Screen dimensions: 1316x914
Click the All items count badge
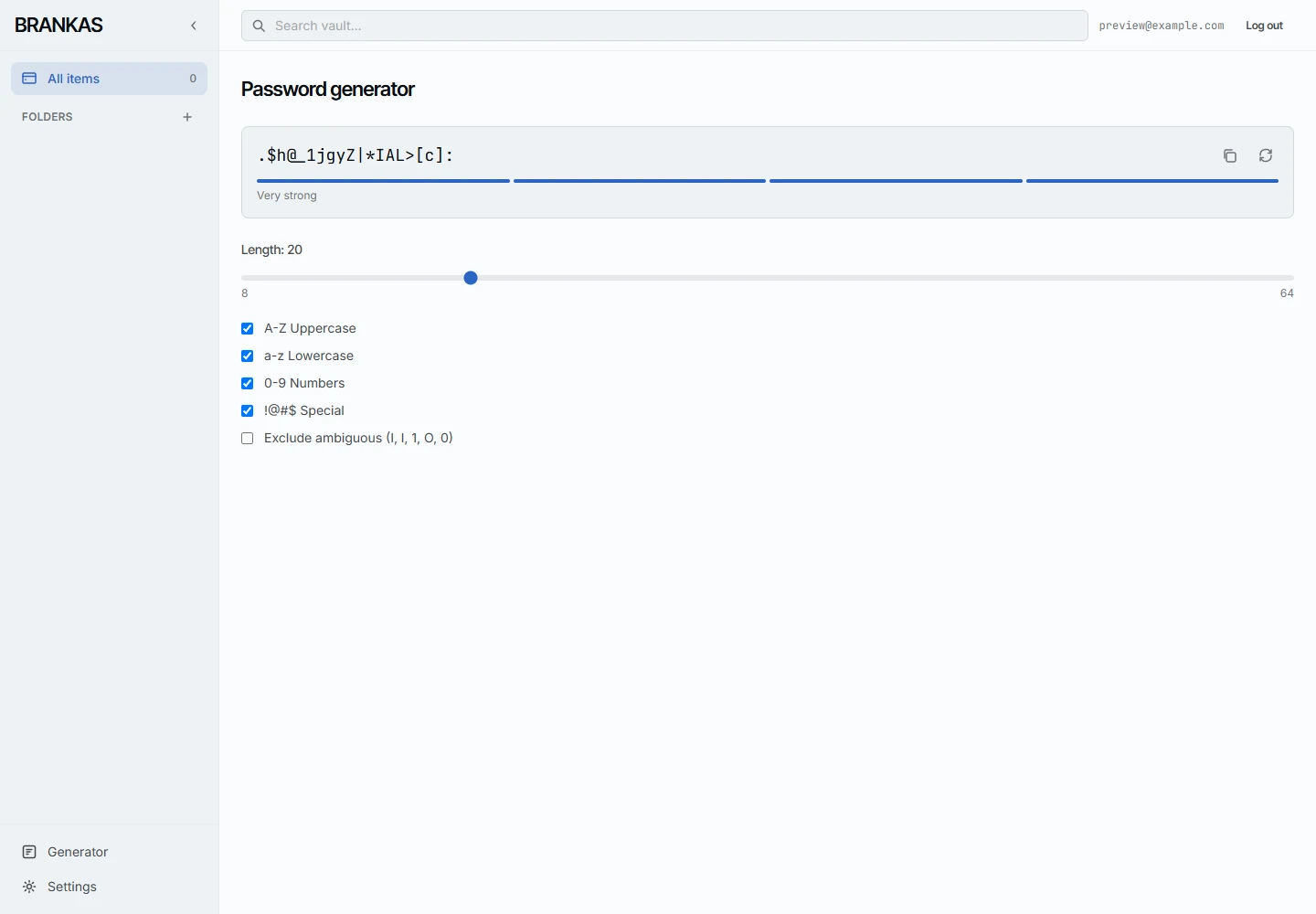click(193, 79)
